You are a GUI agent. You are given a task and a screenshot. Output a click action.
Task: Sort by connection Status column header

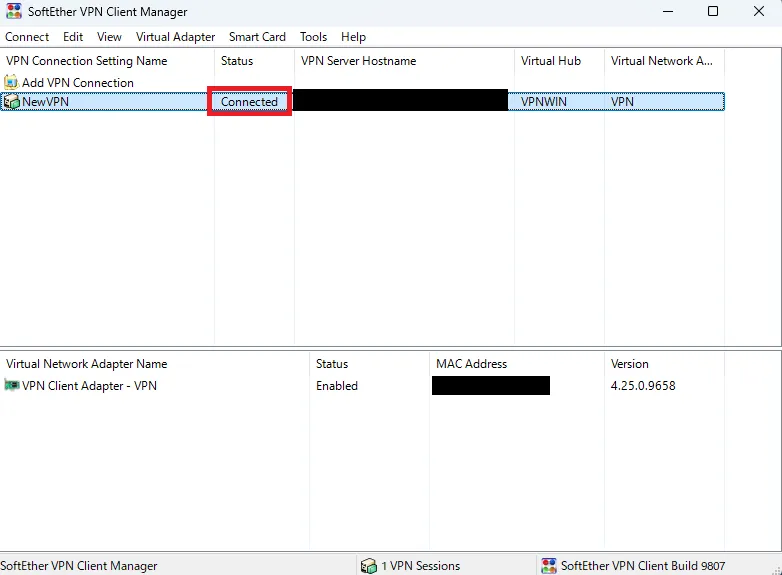254,61
